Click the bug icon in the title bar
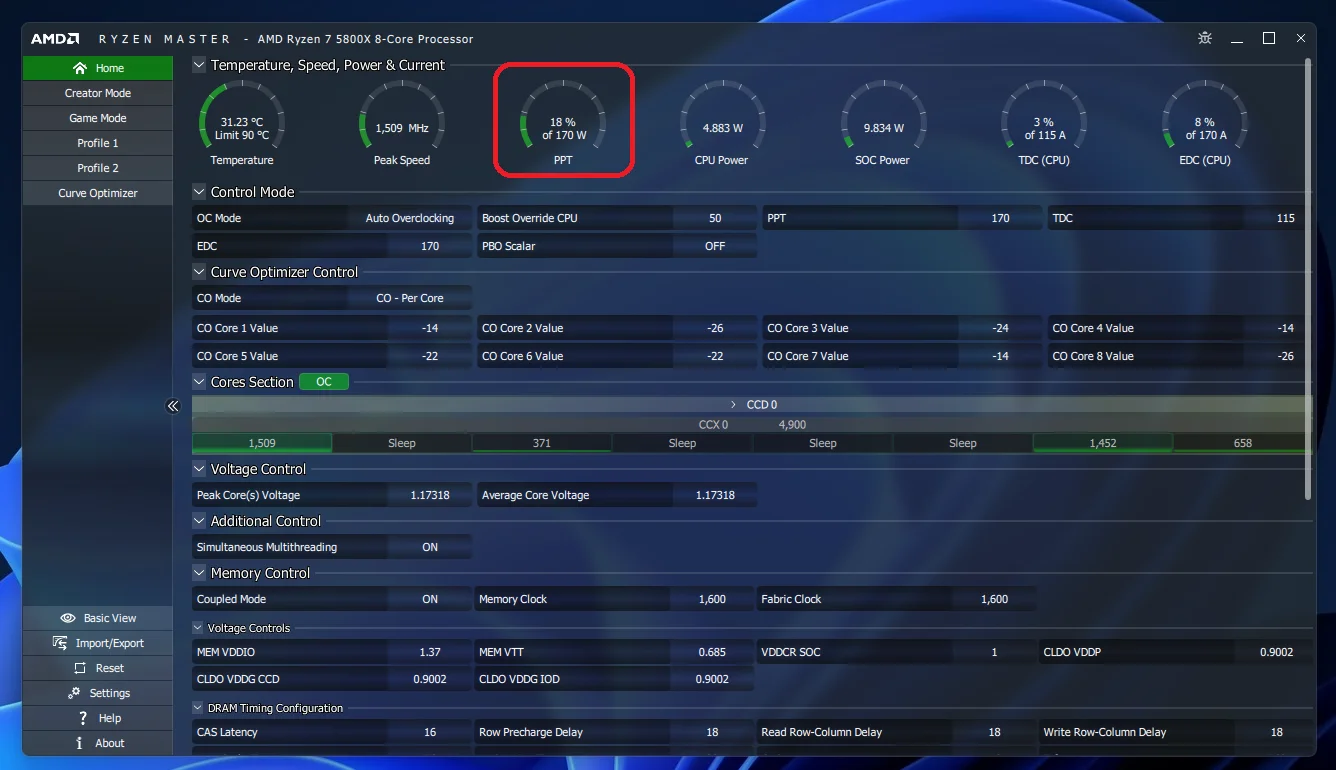1336x770 pixels. 1205,38
